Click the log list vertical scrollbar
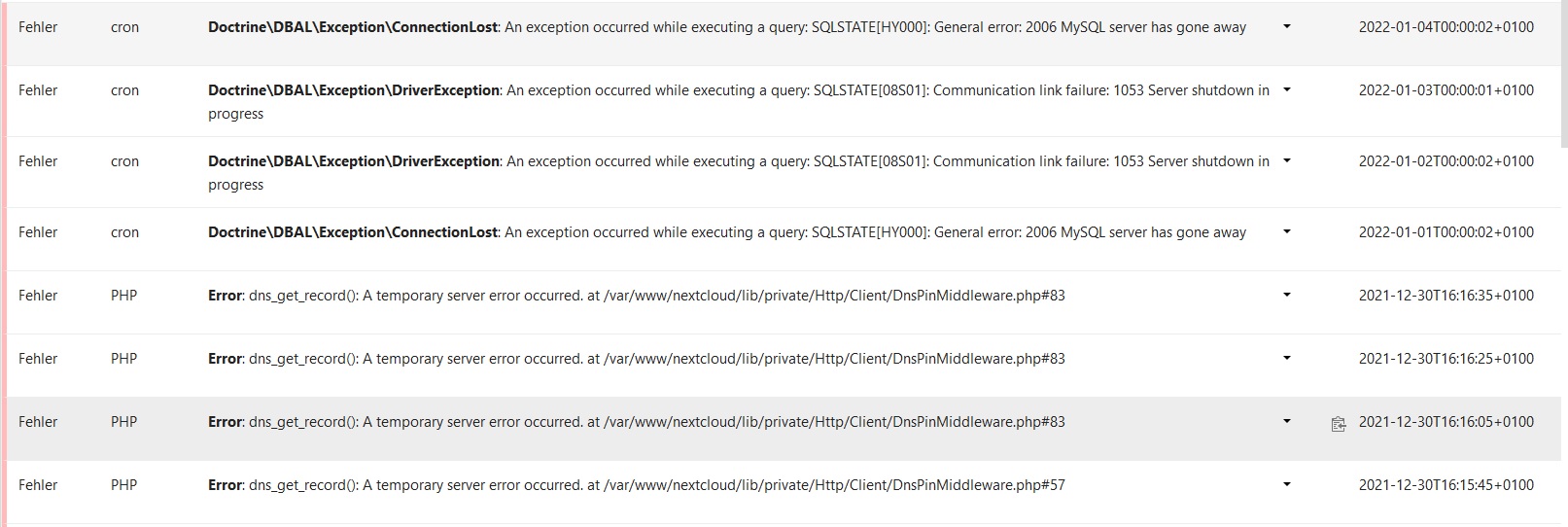Viewport: 1568px width, 527px height. point(1563,73)
